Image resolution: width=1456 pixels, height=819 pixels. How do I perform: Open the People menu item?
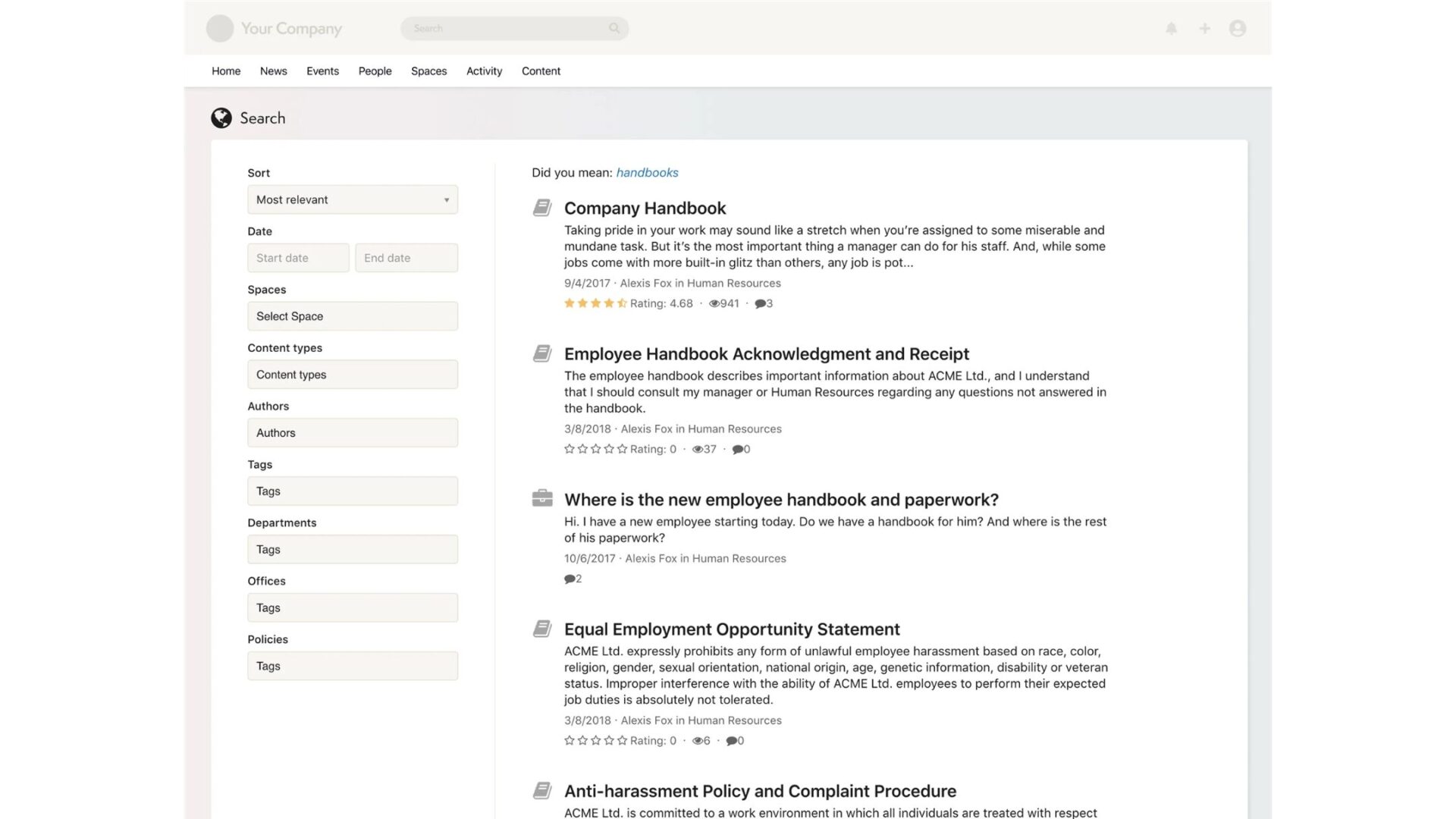pos(375,71)
